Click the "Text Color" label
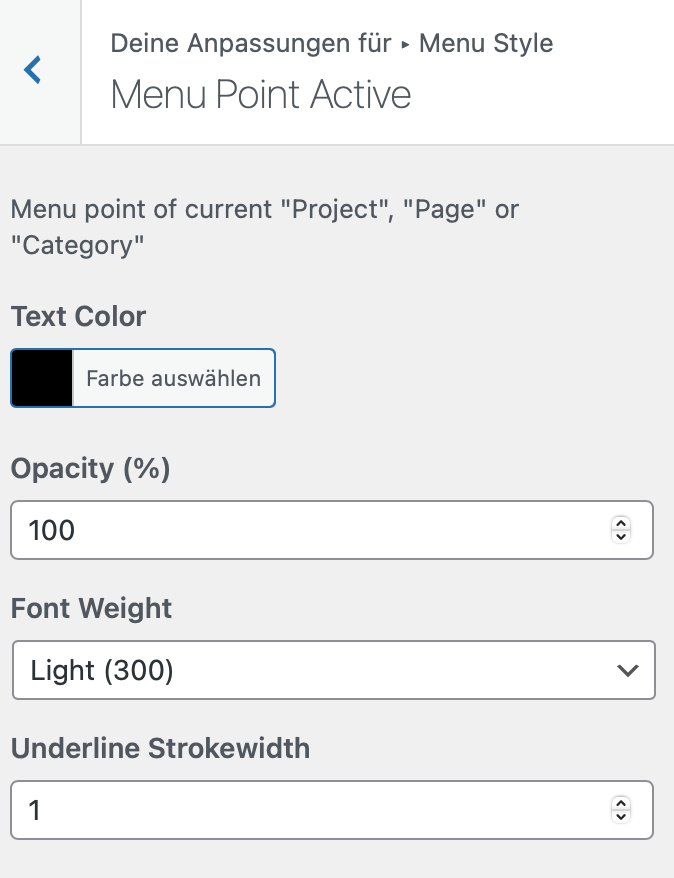The height and width of the screenshot is (878, 674). (78, 317)
